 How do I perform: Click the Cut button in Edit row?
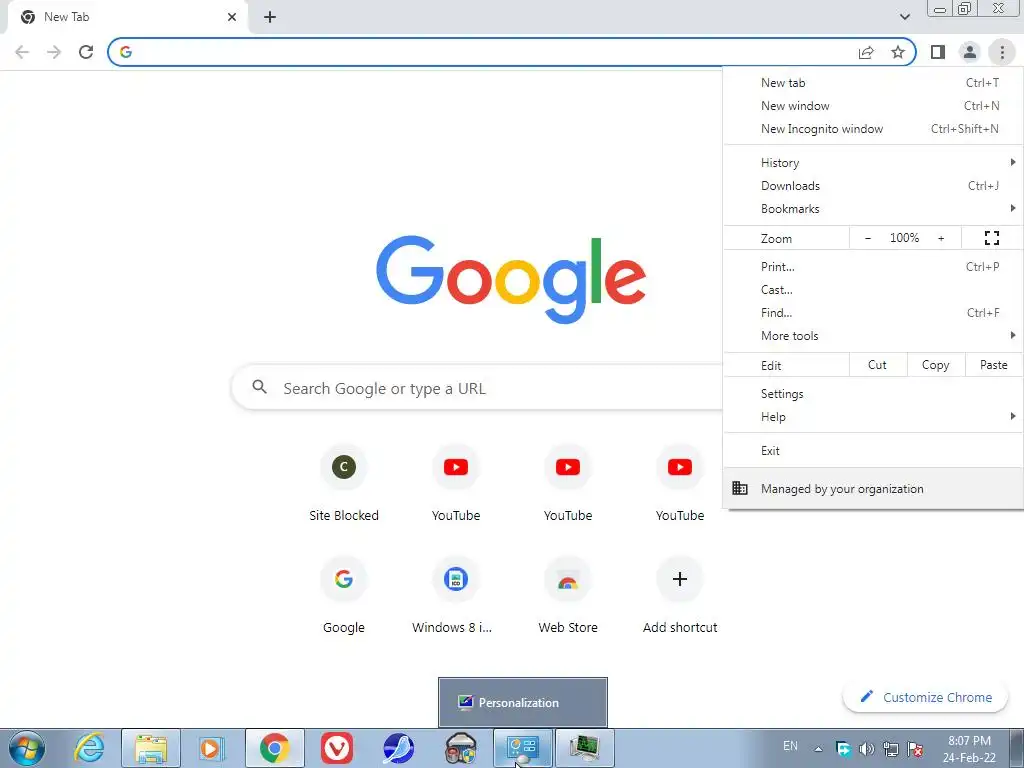coord(878,365)
